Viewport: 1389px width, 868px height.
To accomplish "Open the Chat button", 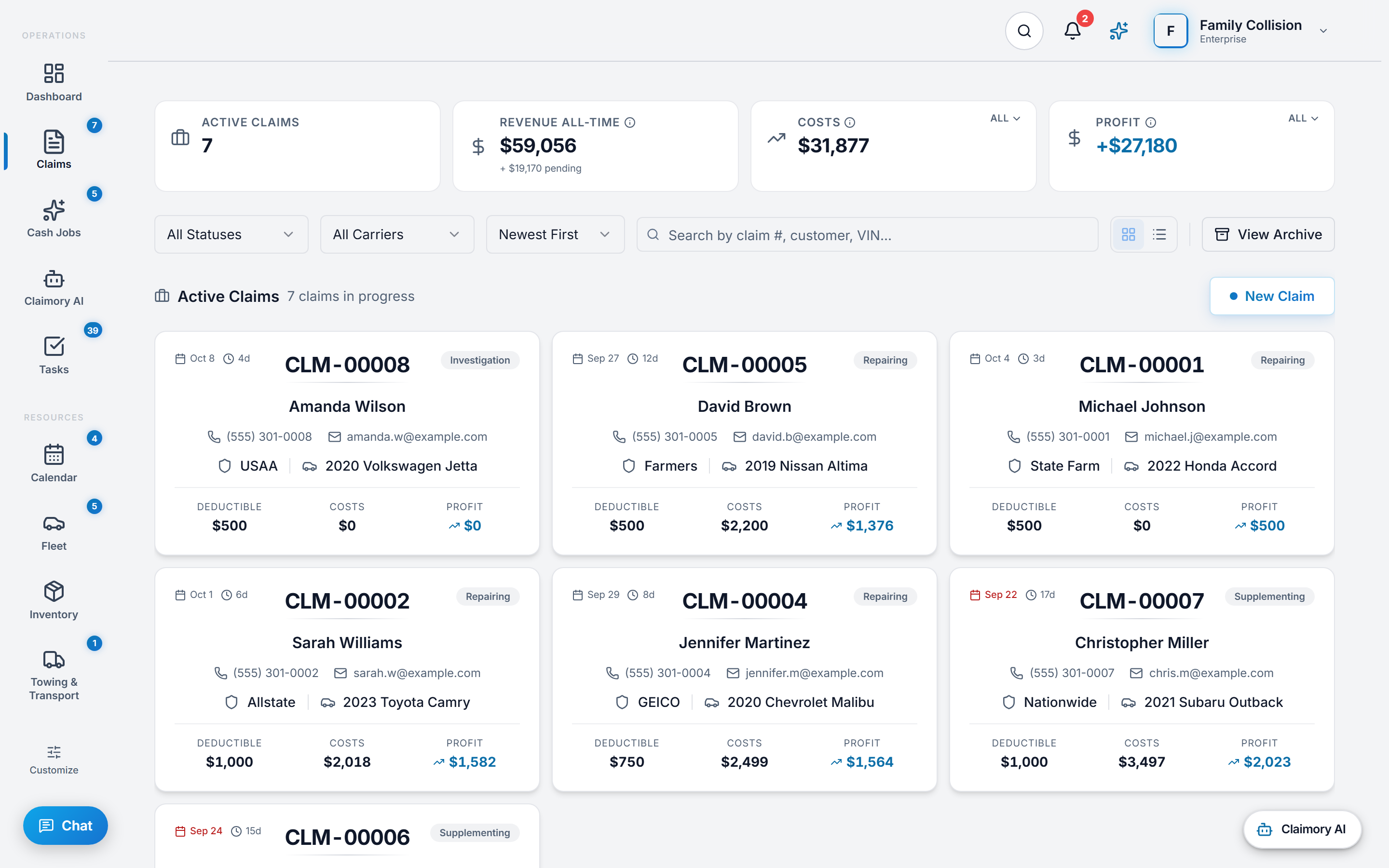I will [x=66, y=826].
